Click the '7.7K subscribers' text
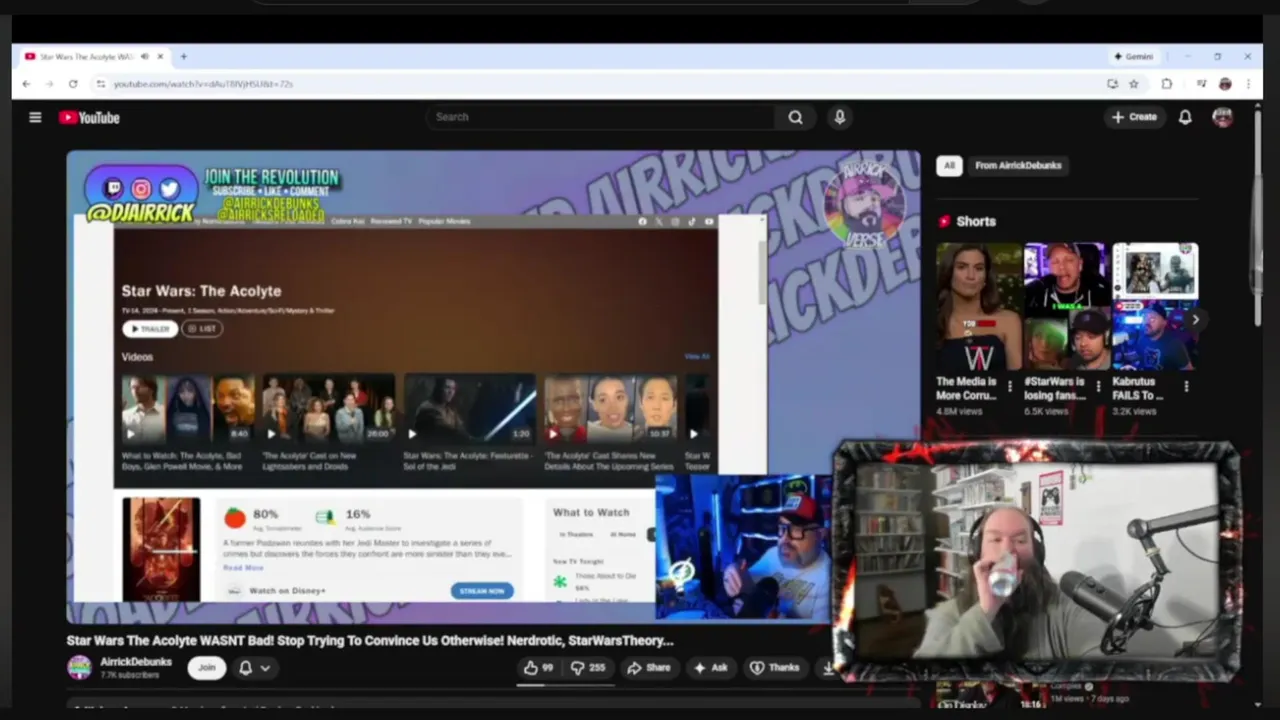 coord(129,676)
